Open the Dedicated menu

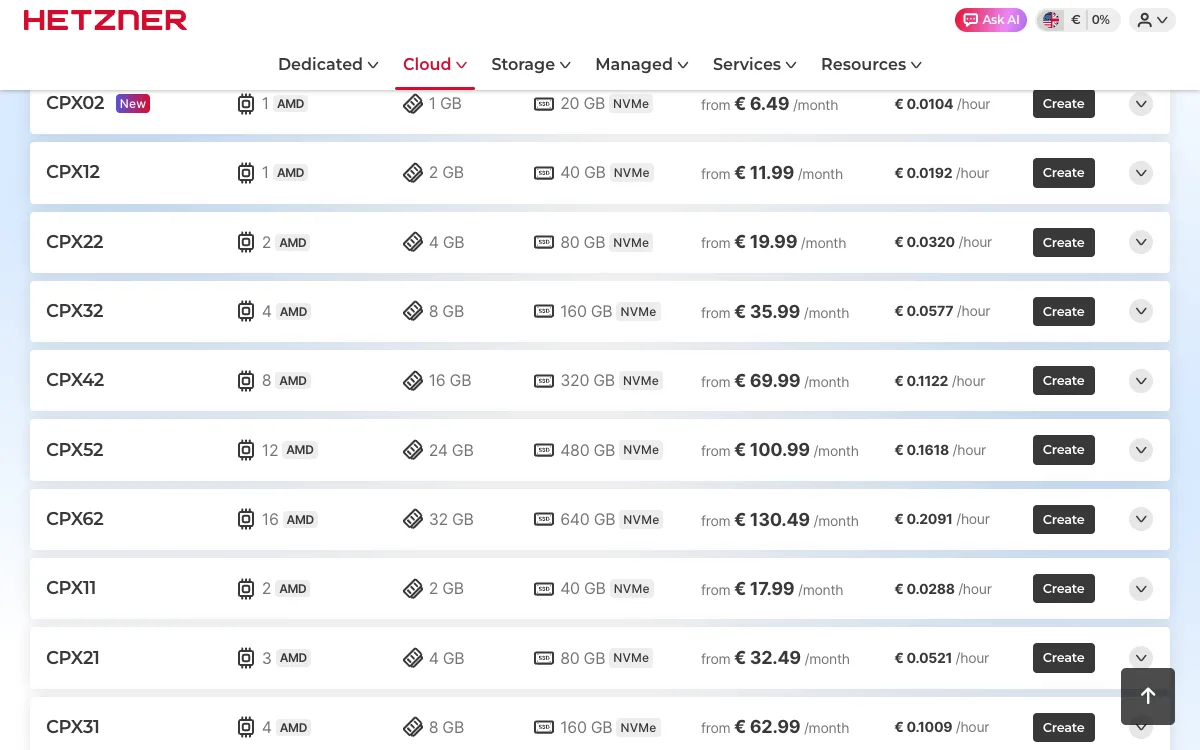pos(328,64)
